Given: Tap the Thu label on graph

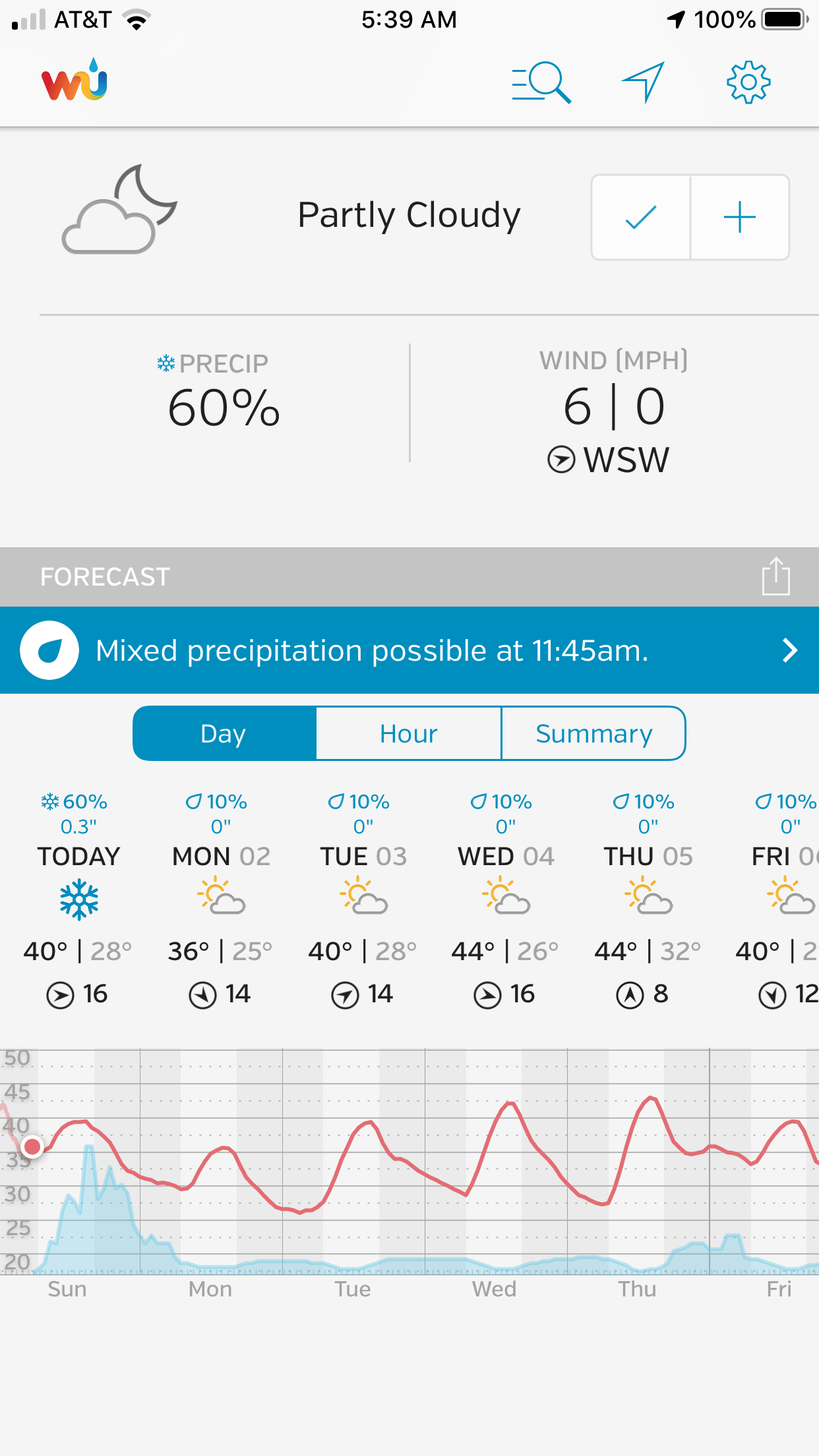Looking at the screenshot, I should pyautogui.click(x=637, y=1289).
